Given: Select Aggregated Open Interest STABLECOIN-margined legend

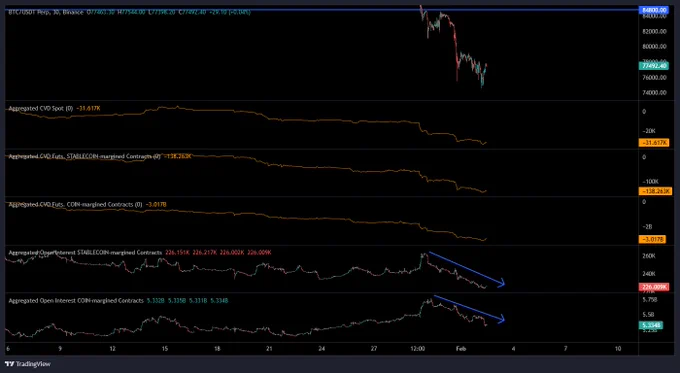Looking at the screenshot, I should click(x=85, y=252).
